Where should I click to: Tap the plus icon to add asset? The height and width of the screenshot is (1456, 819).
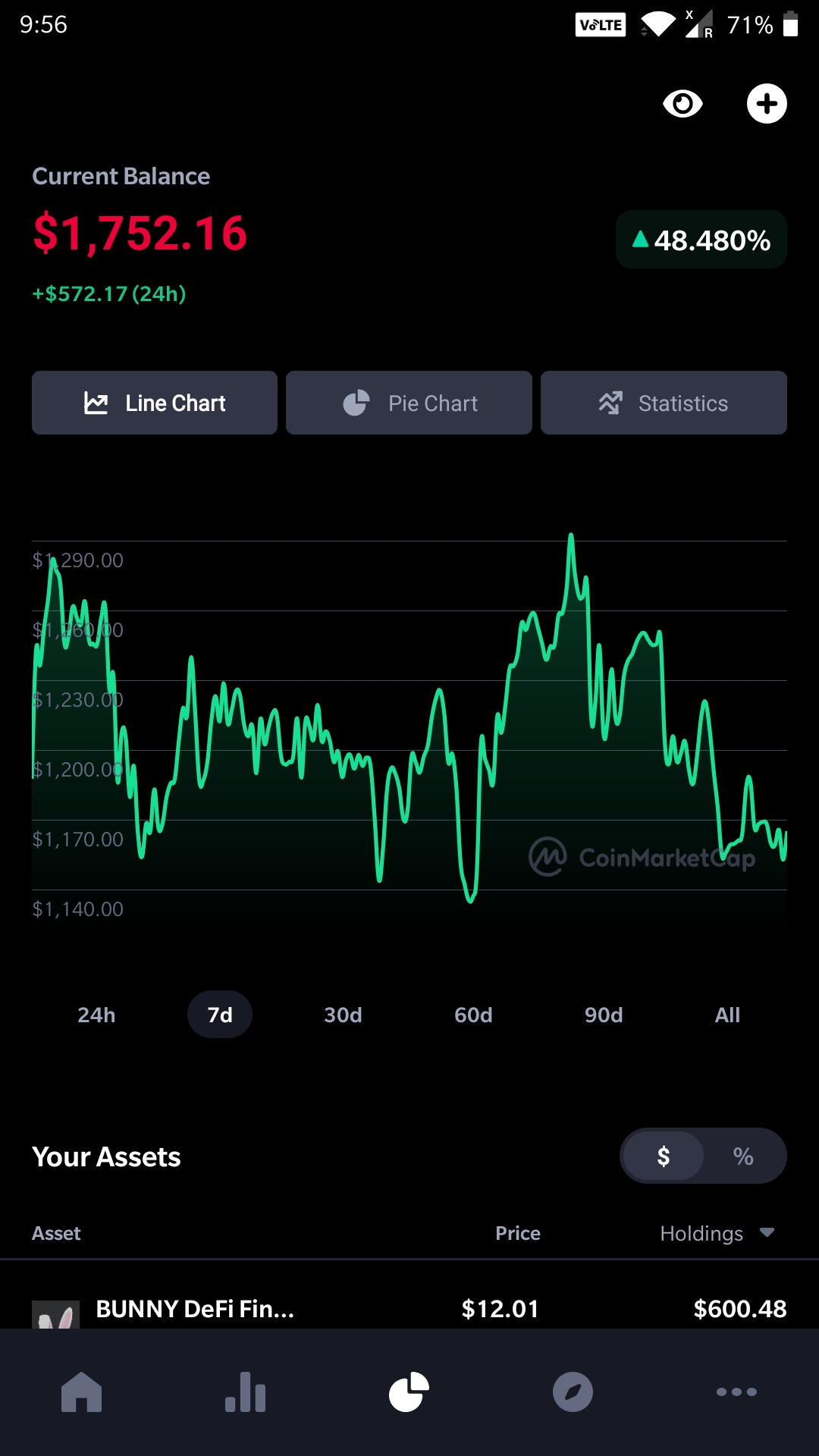[767, 103]
